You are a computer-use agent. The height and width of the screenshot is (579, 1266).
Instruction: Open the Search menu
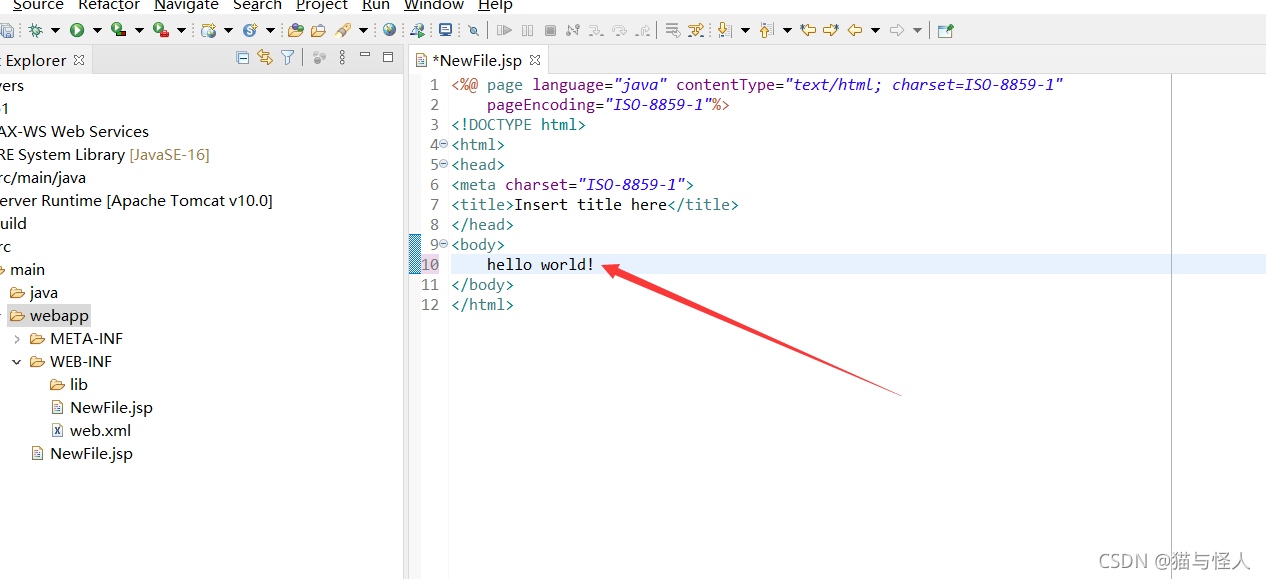257,5
